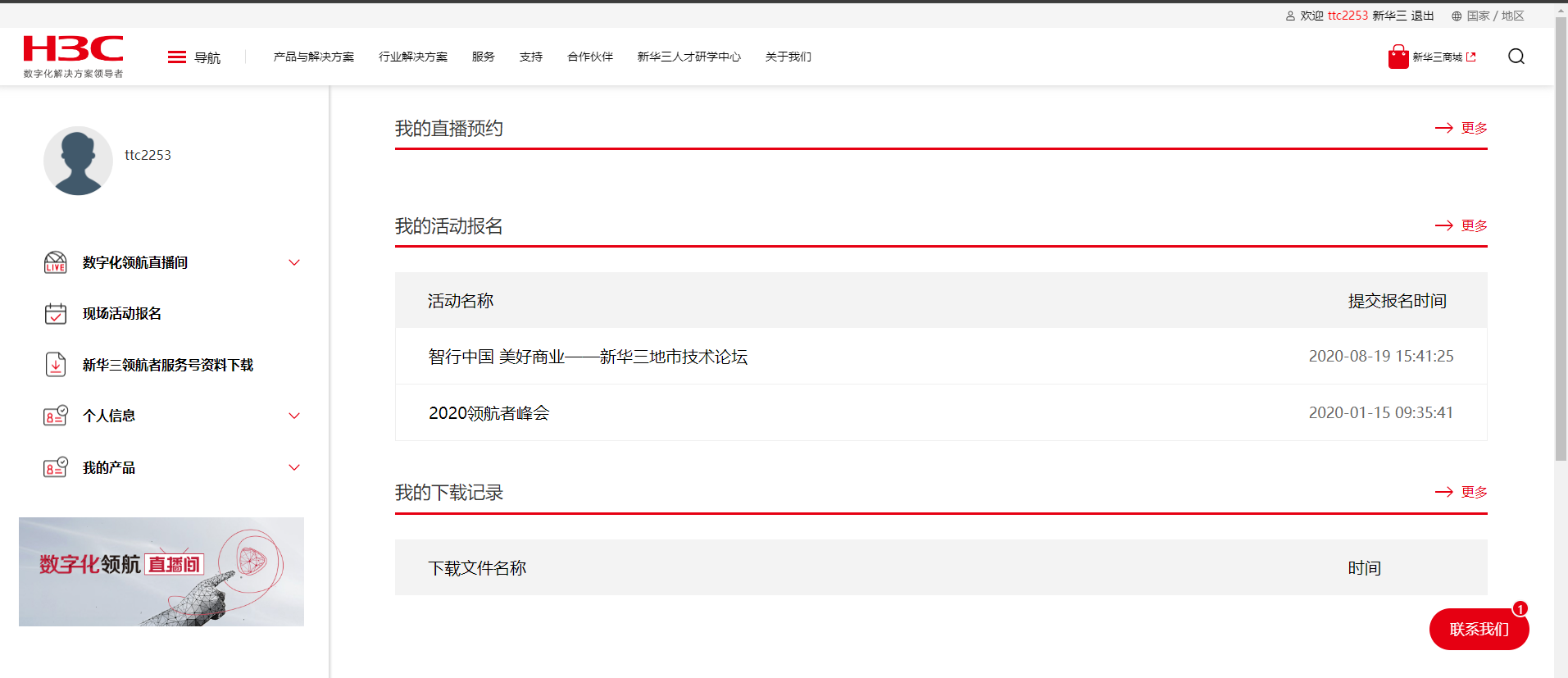Click the timestamp 2020-08-19 15:41:25

coord(1381,357)
